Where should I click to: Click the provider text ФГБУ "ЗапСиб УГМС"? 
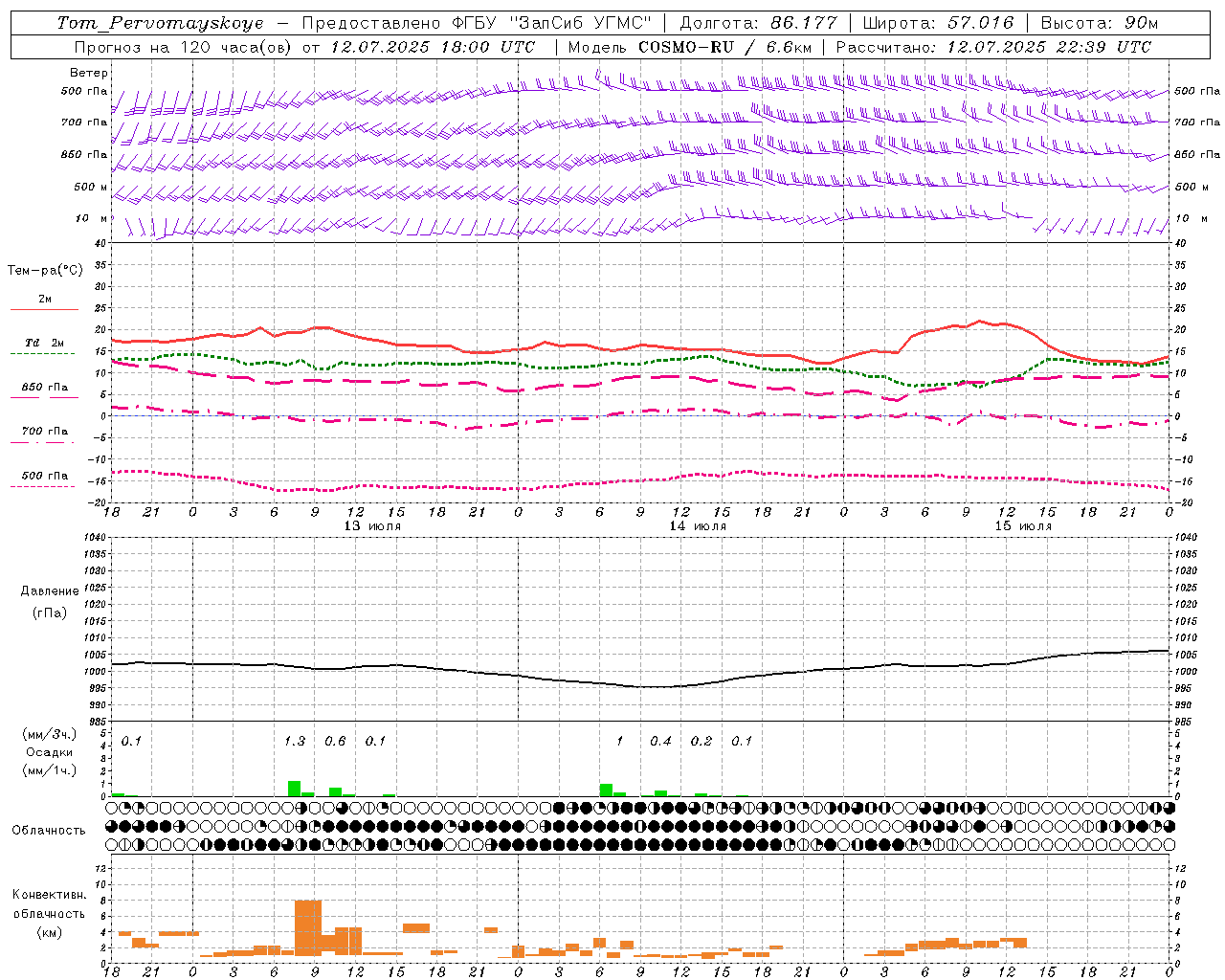pyautogui.click(x=550, y=23)
